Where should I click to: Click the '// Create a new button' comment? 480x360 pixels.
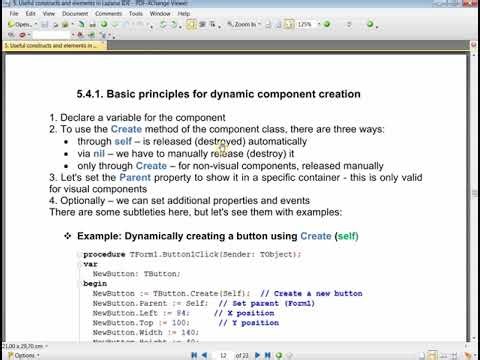click(311, 293)
